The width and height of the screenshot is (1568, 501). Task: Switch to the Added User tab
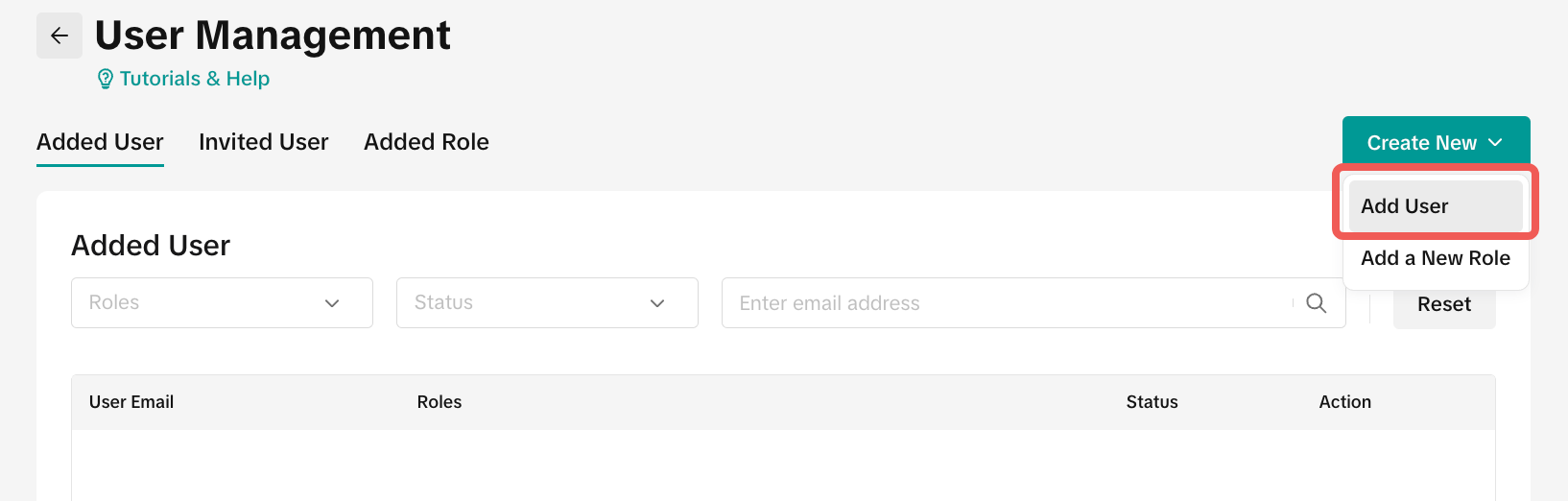click(100, 142)
